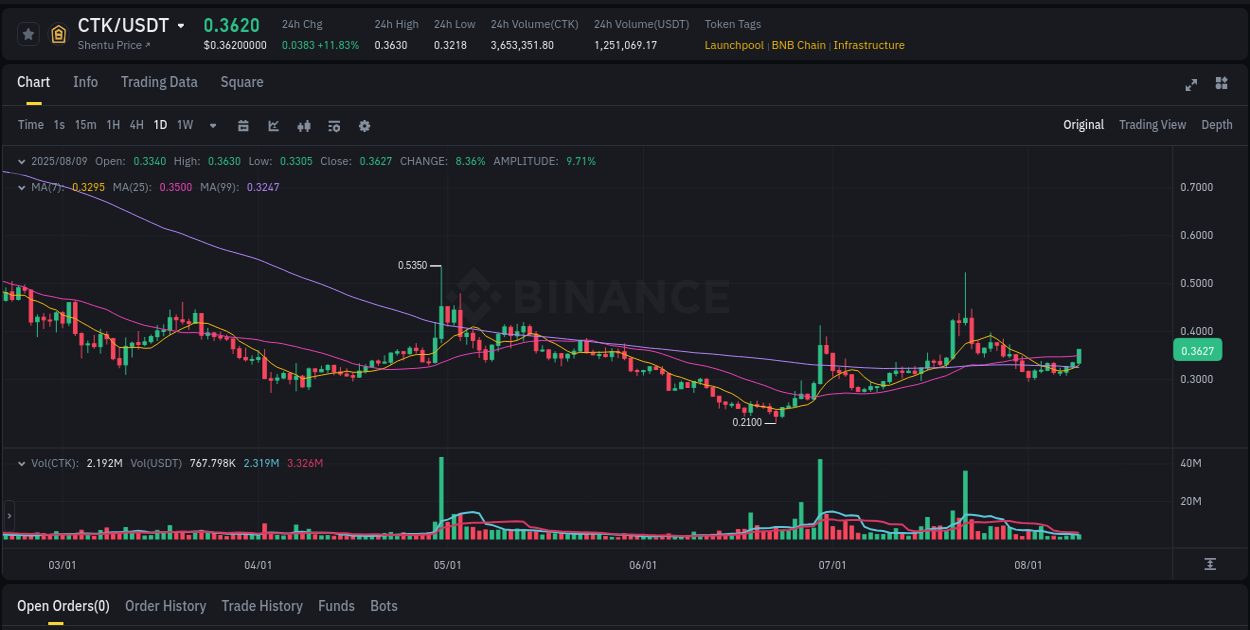Click the Launchpool token tag

[x=734, y=45]
